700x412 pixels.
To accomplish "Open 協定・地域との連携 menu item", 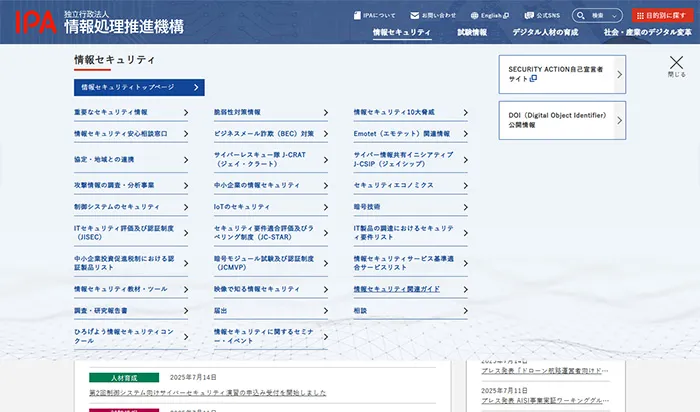I will 131,160.
